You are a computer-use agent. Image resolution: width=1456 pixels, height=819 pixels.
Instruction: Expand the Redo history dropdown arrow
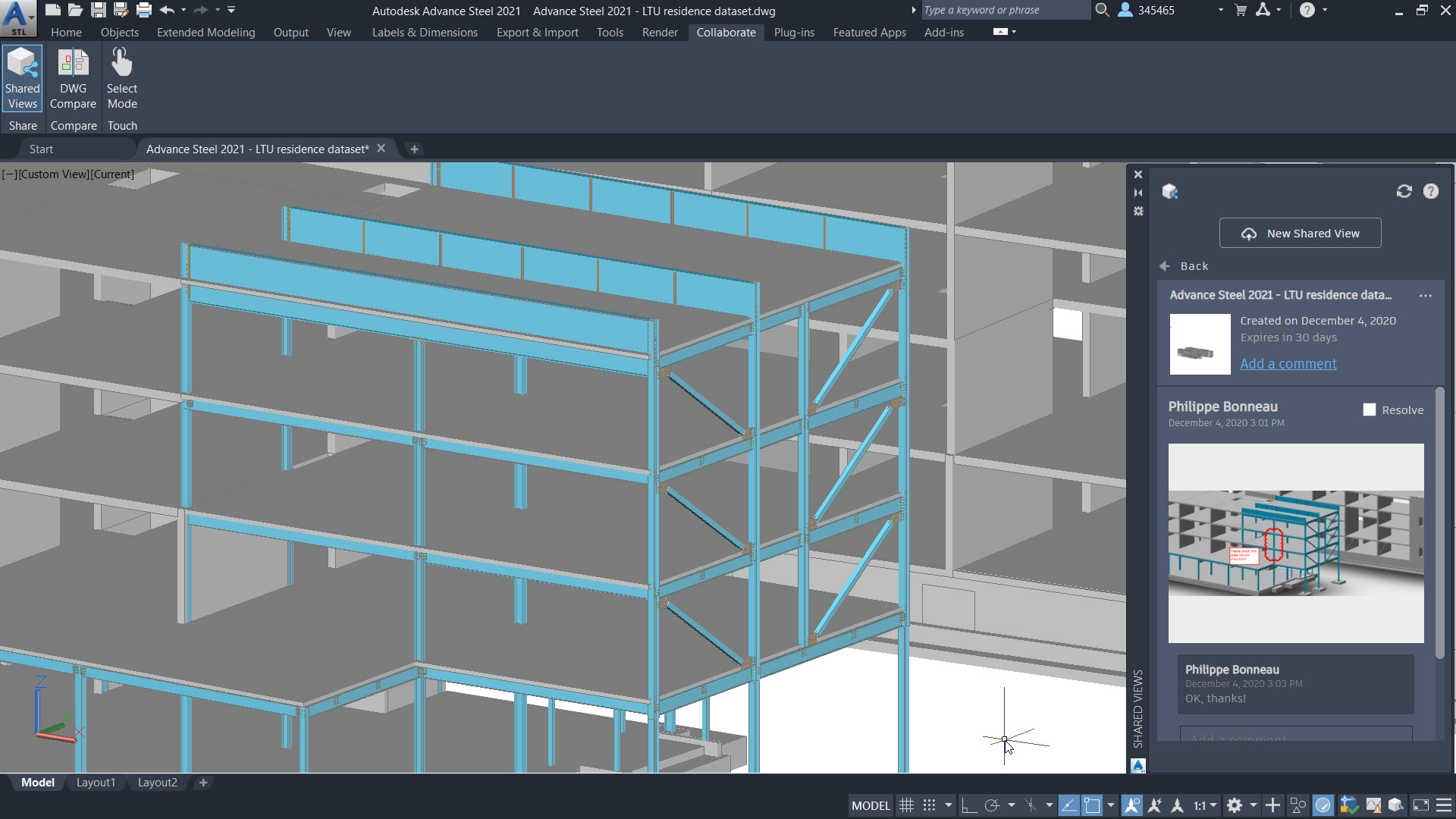[x=218, y=10]
